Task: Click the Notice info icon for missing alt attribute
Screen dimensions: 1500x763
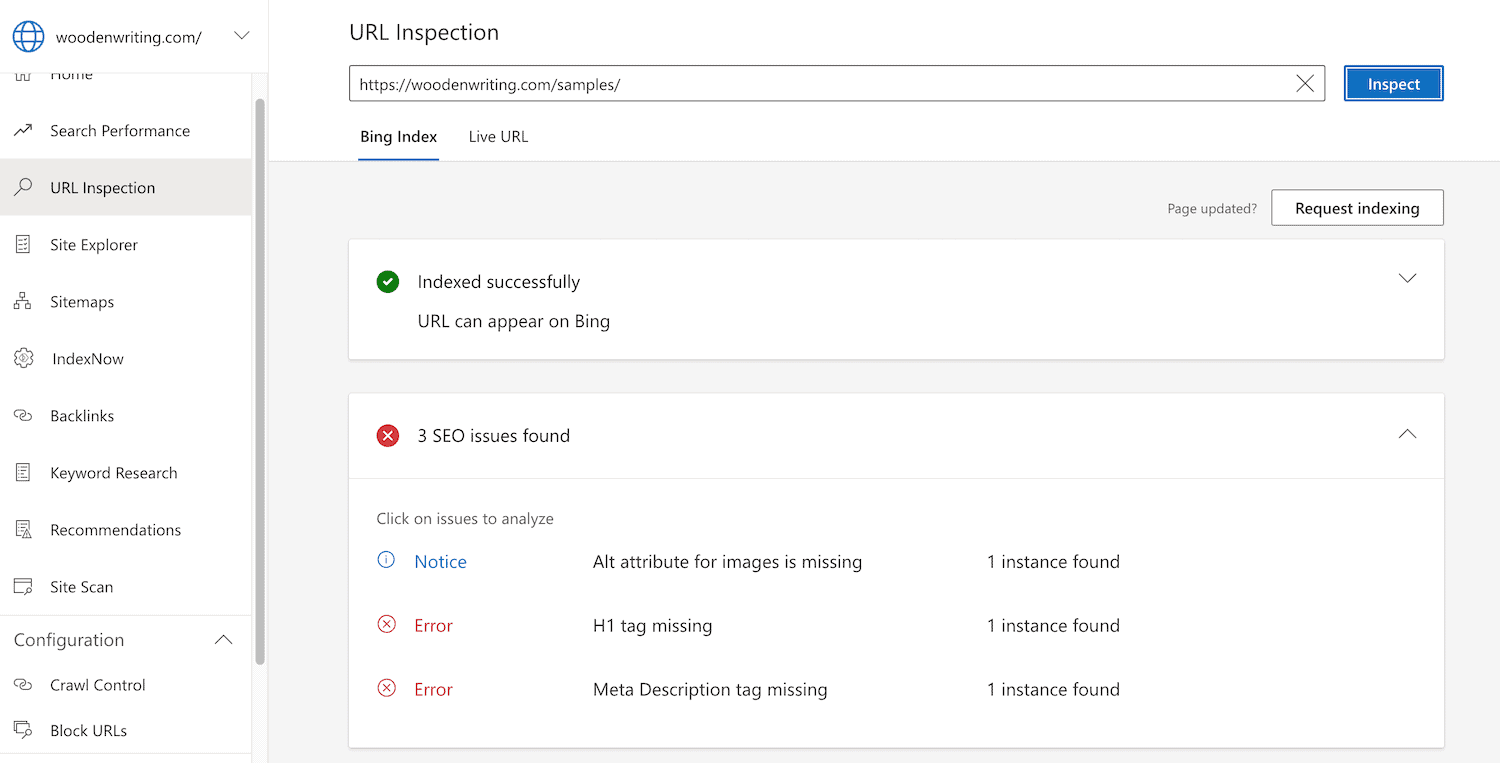Action: point(386,561)
